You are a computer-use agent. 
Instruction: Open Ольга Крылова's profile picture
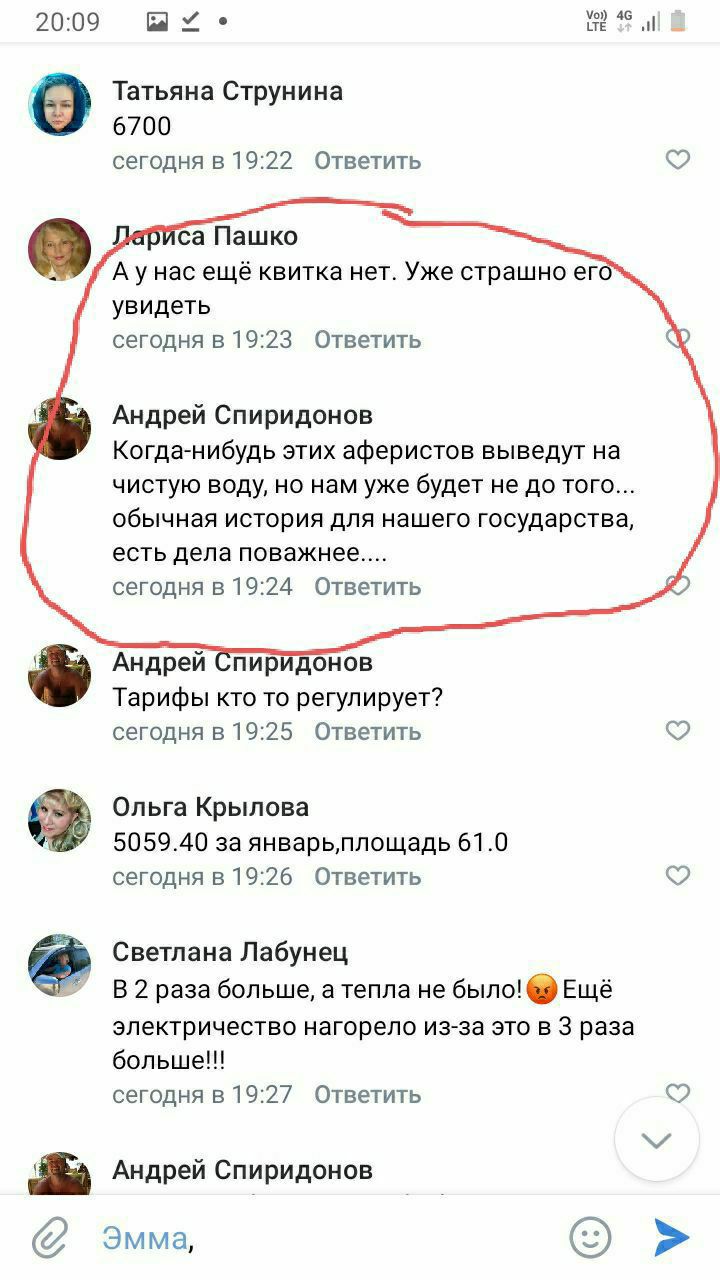coord(59,820)
